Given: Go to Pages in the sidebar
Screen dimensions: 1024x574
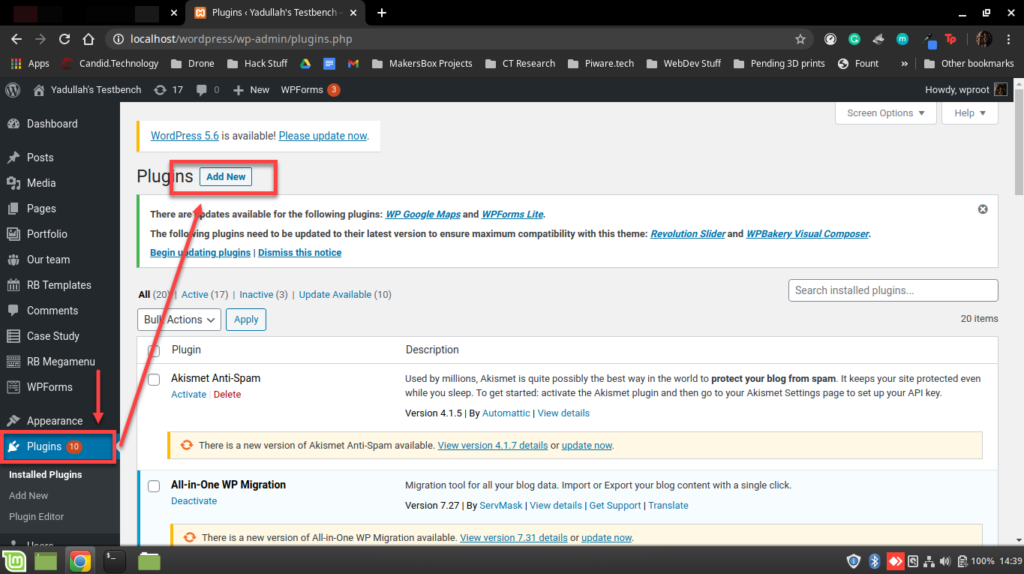Looking at the screenshot, I should tap(41, 208).
